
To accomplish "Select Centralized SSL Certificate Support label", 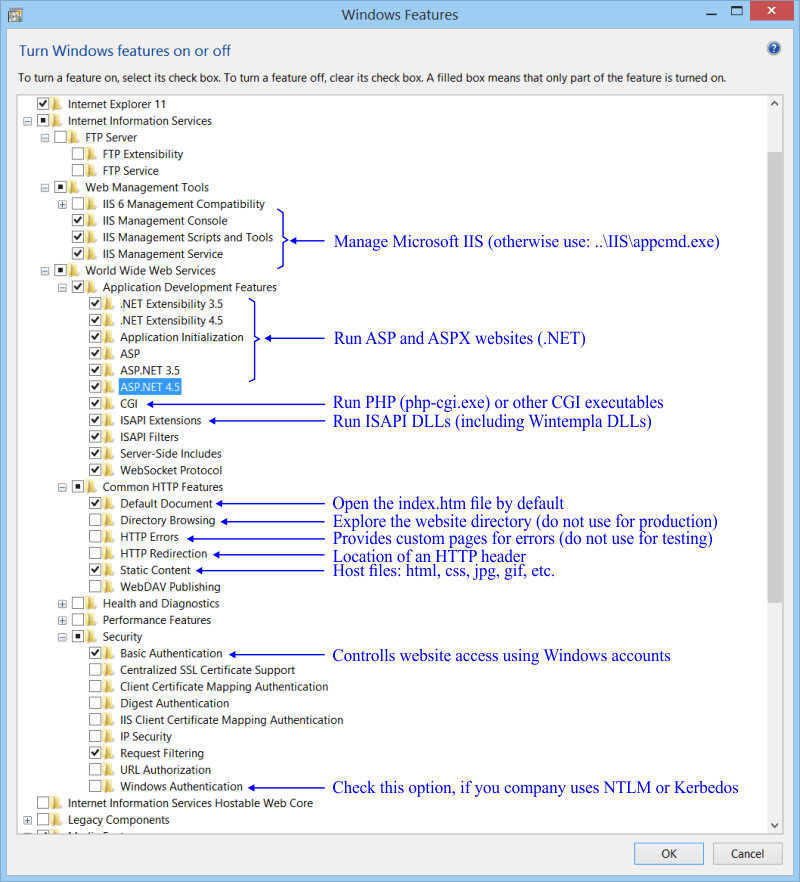I will pyautogui.click(x=207, y=670).
